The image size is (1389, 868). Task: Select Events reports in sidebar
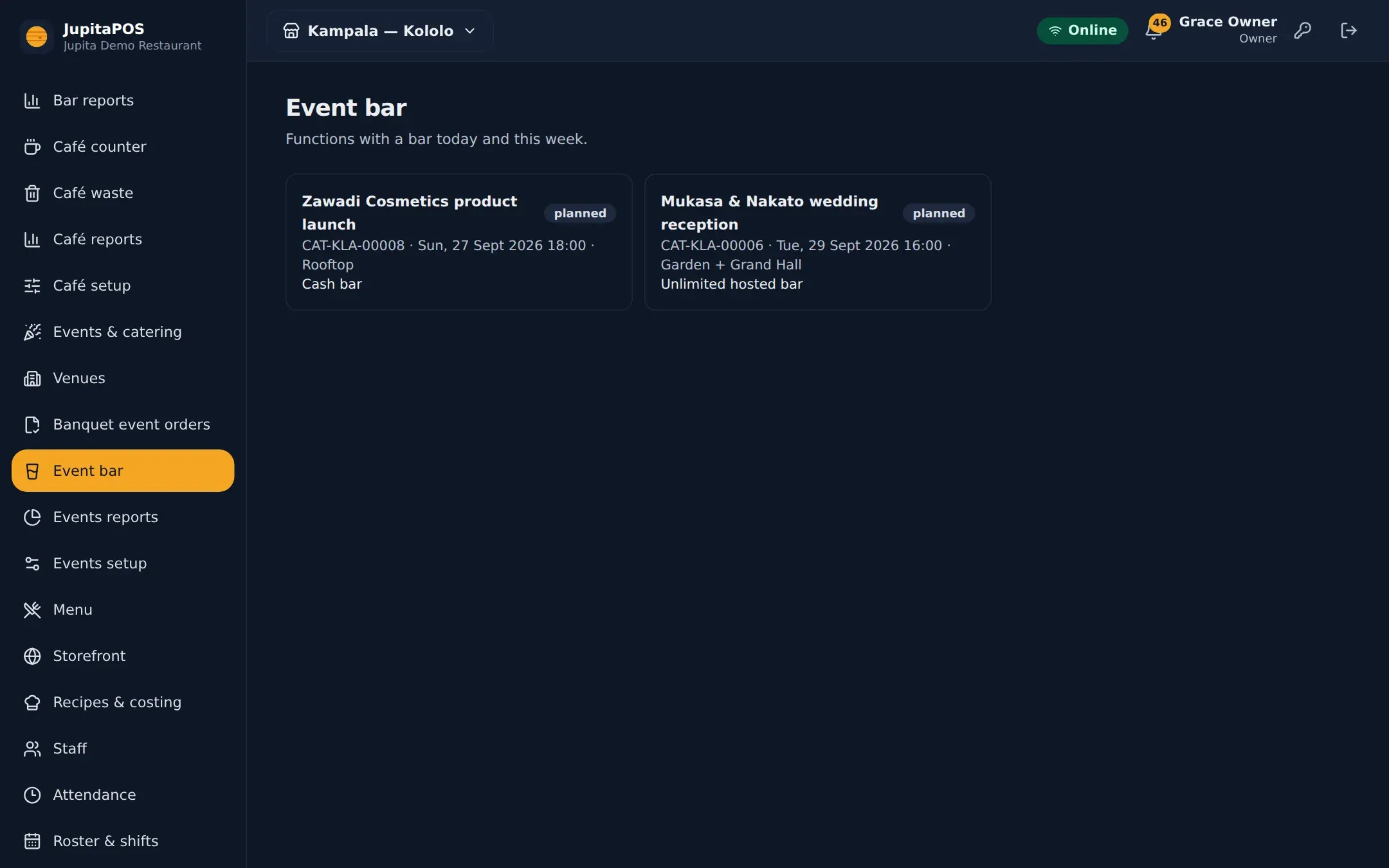[123, 518]
